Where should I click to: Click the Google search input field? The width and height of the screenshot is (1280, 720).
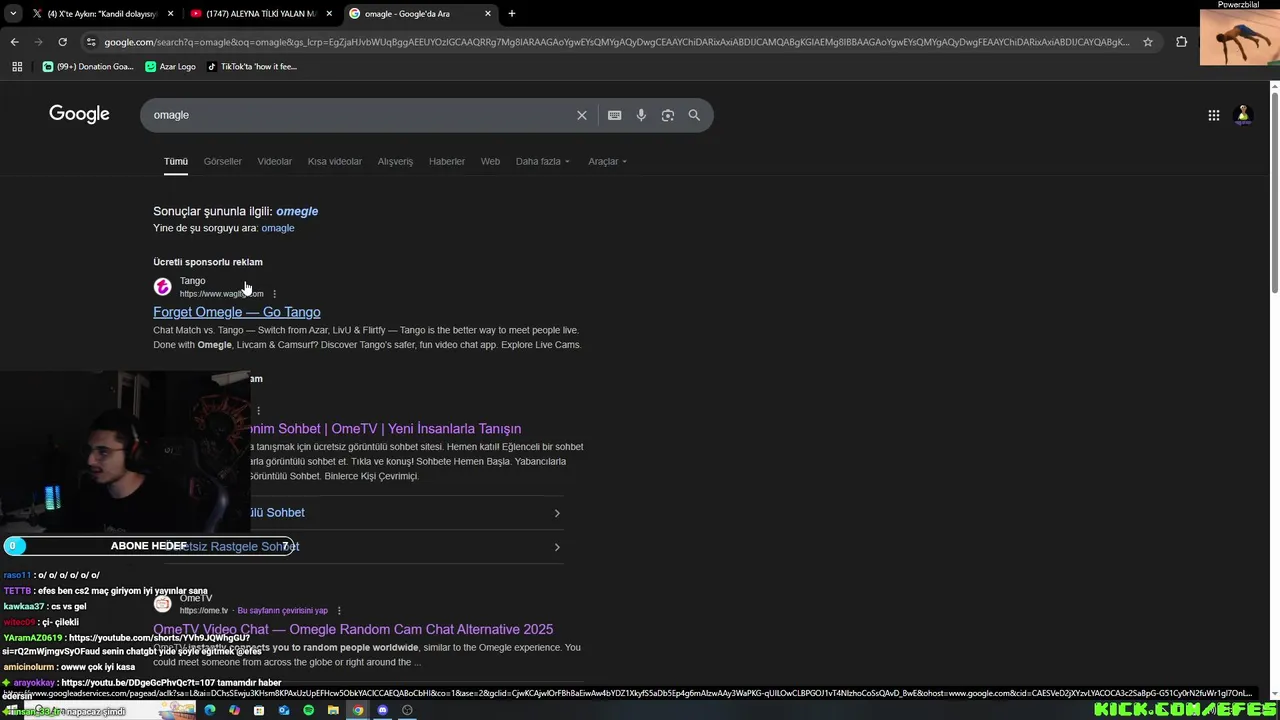360,115
